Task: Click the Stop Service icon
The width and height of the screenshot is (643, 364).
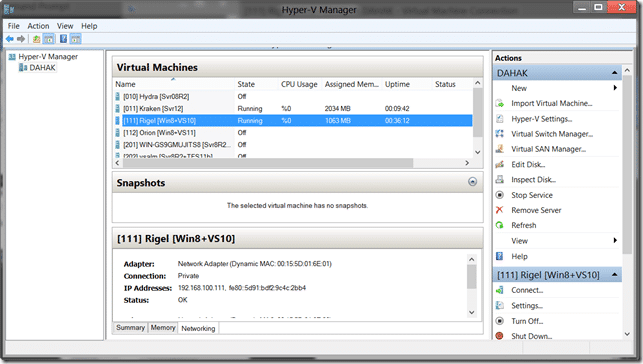Action: [499, 195]
